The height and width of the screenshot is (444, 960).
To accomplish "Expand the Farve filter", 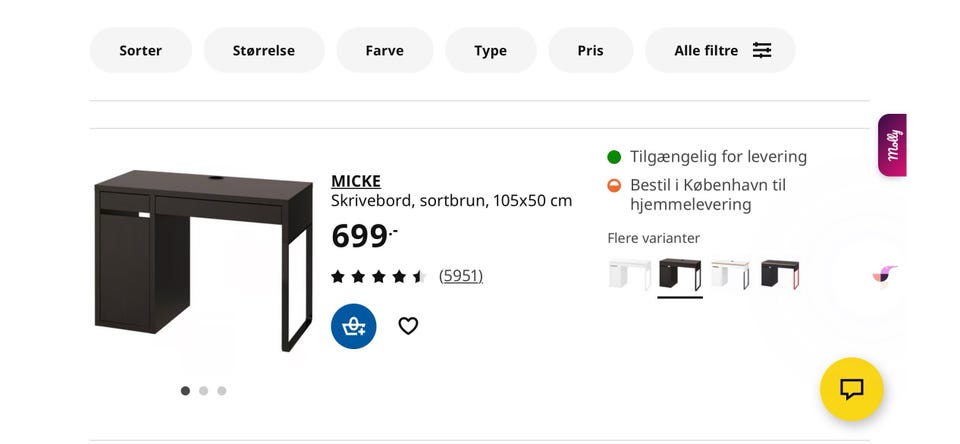I will tap(384, 50).
